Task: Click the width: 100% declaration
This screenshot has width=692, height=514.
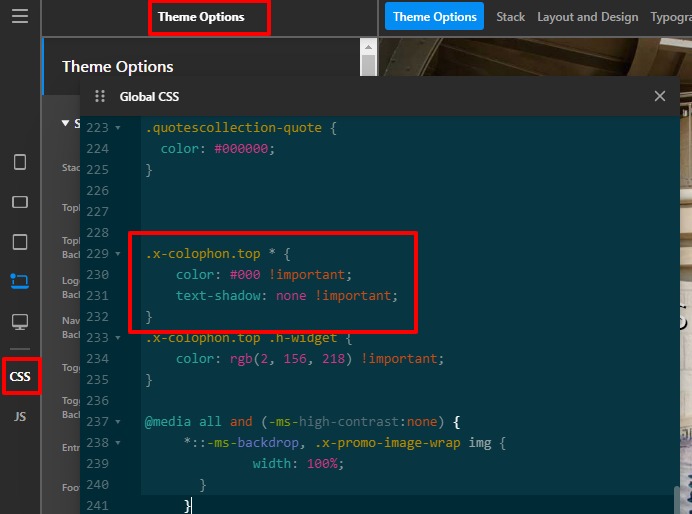Action: click(x=298, y=464)
